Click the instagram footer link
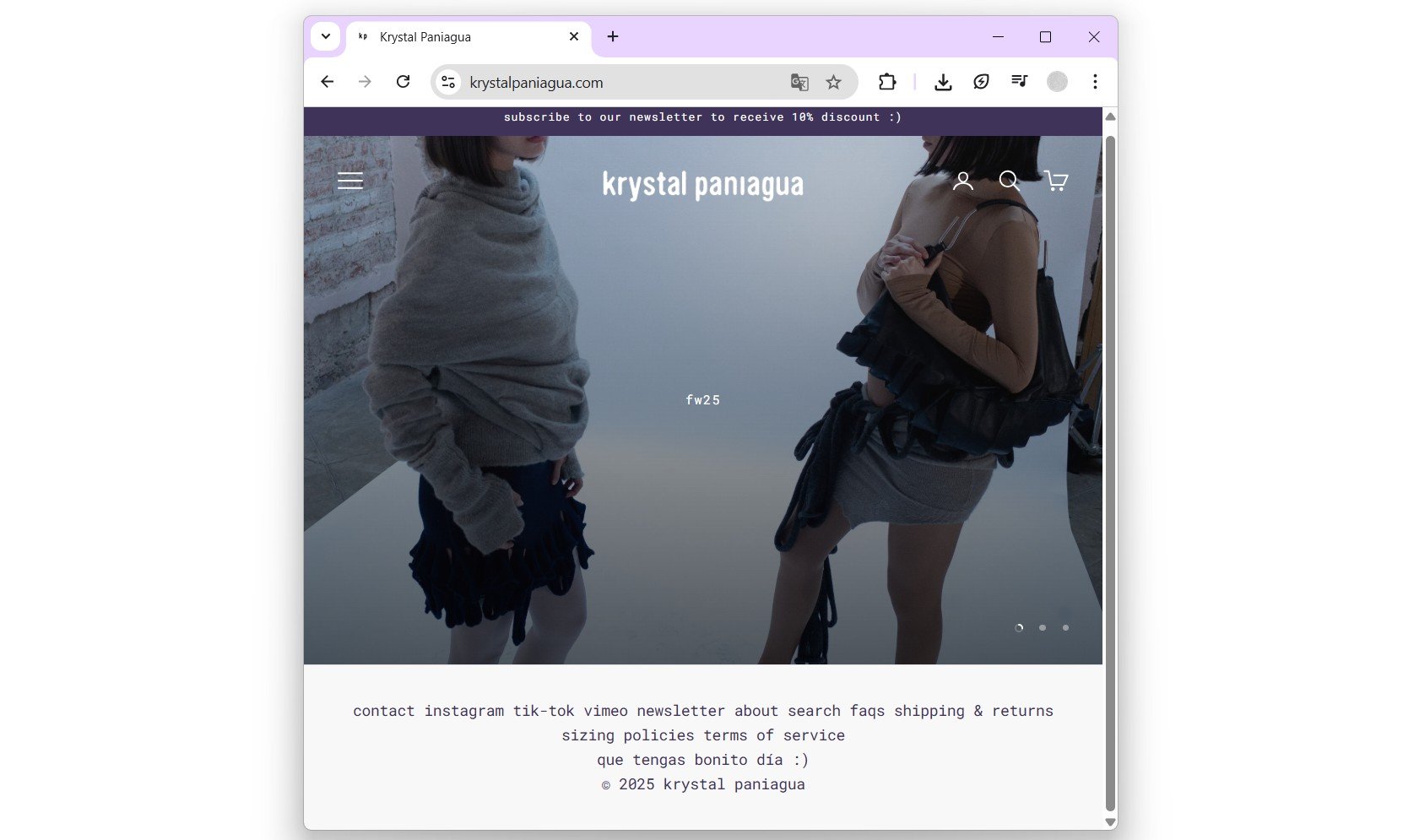 (465, 710)
